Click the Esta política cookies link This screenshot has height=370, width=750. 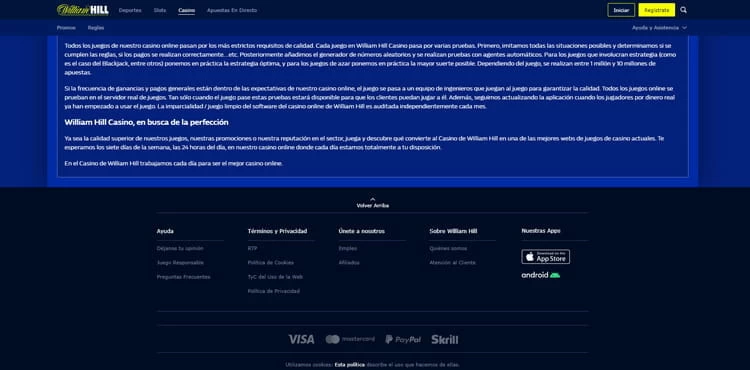click(x=350, y=365)
